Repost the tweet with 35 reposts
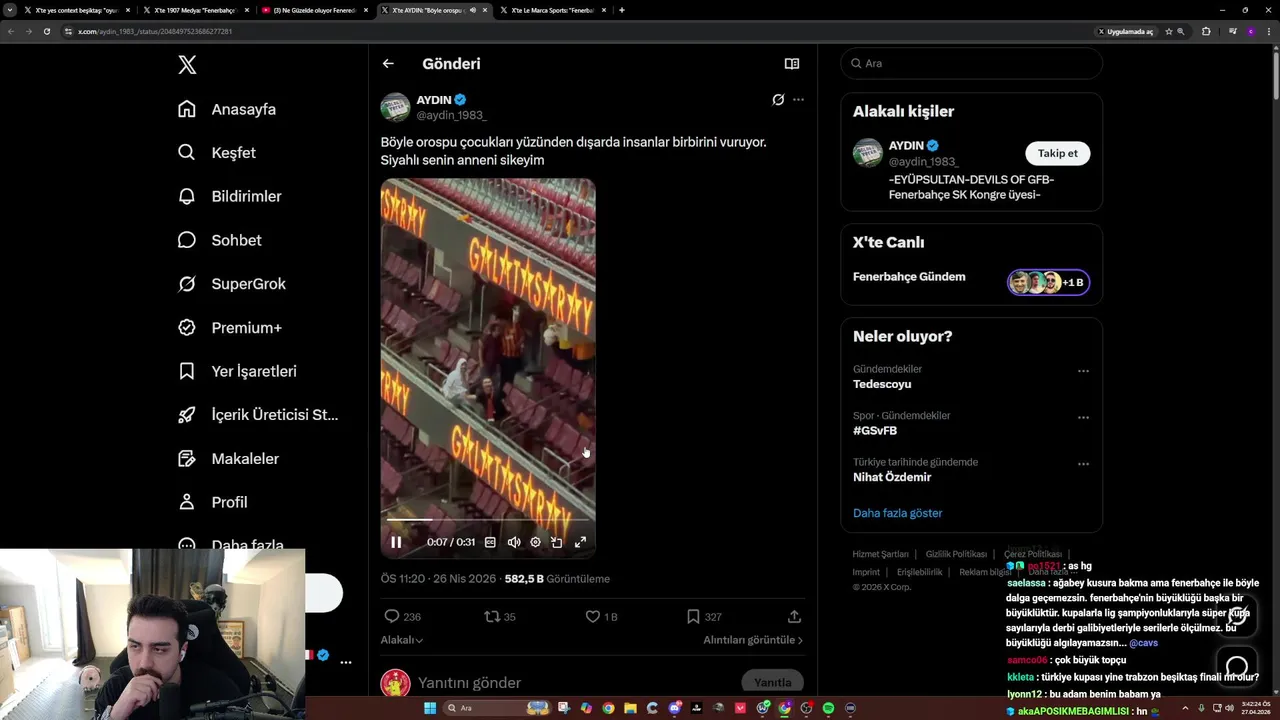The width and height of the screenshot is (1280, 720). click(x=500, y=617)
